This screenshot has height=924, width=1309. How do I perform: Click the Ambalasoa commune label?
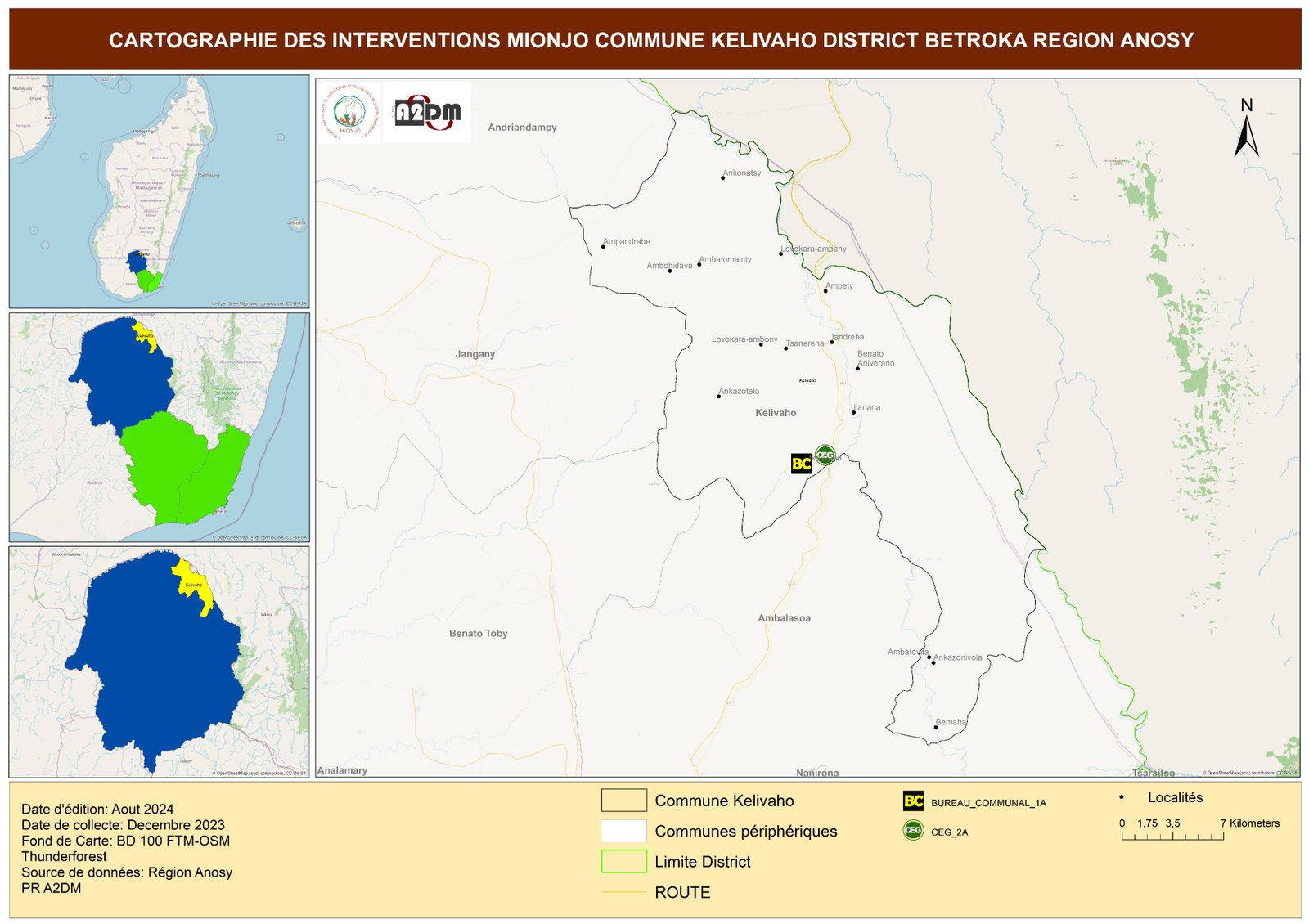pos(784,618)
